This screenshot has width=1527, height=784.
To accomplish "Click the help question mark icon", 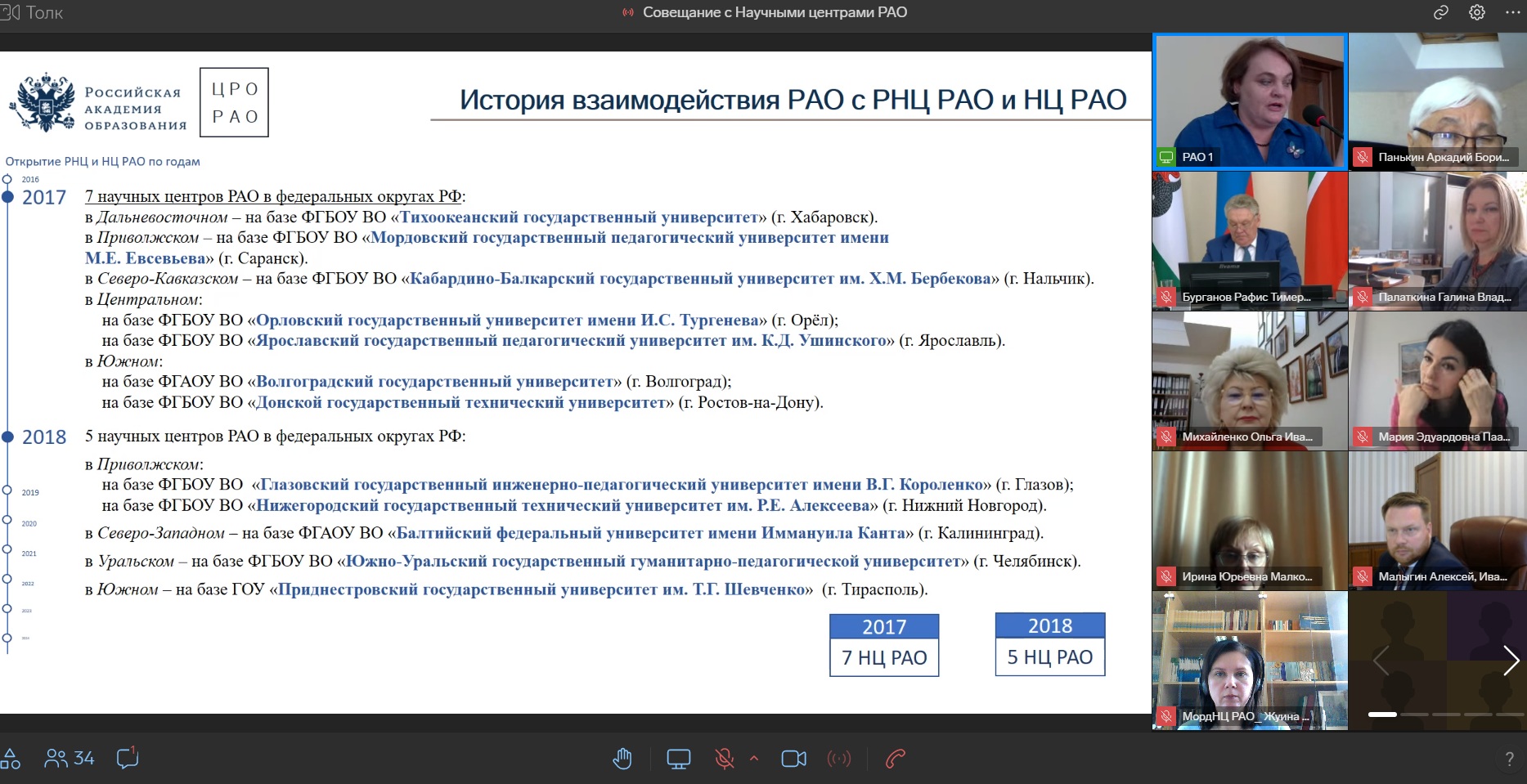I will coord(1509,759).
